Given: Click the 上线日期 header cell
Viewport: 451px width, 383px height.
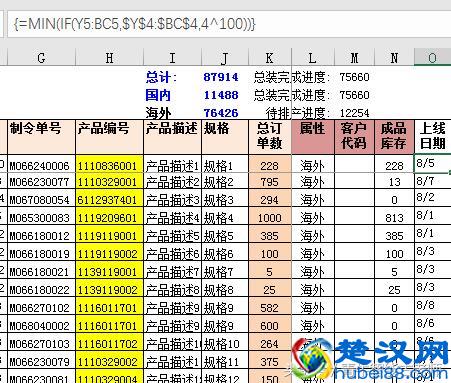Looking at the screenshot, I should pyautogui.click(x=433, y=137).
